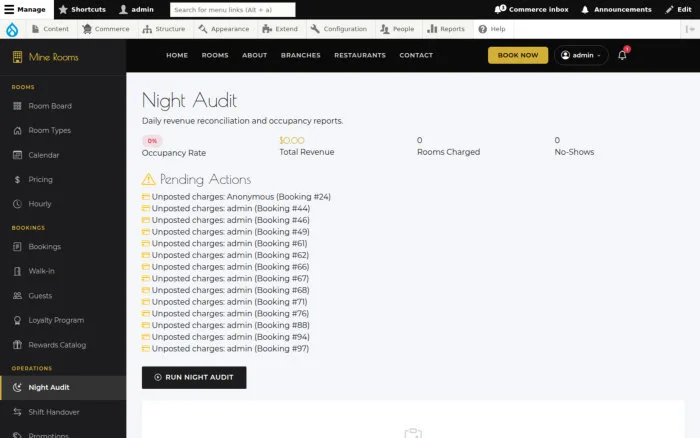Select Unposted charges Booking #97 row
The height and width of the screenshot is (438, 700).
click(x=225, y=349)
